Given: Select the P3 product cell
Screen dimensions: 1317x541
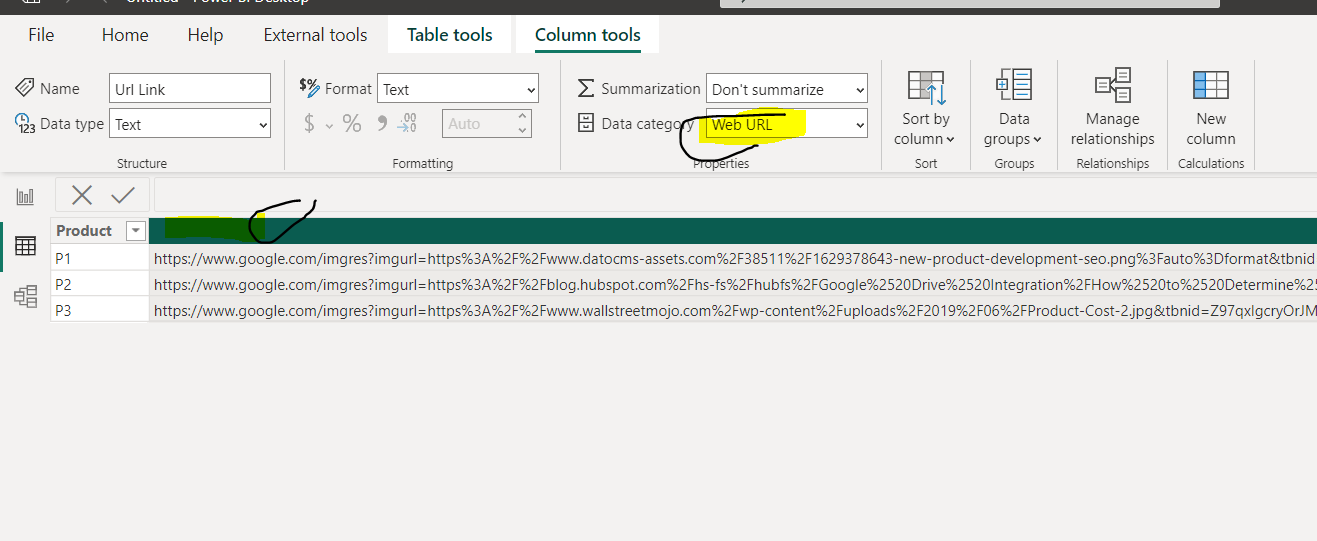Looking at the screenshot, I should pyautogui.click(x=99, y=310).
